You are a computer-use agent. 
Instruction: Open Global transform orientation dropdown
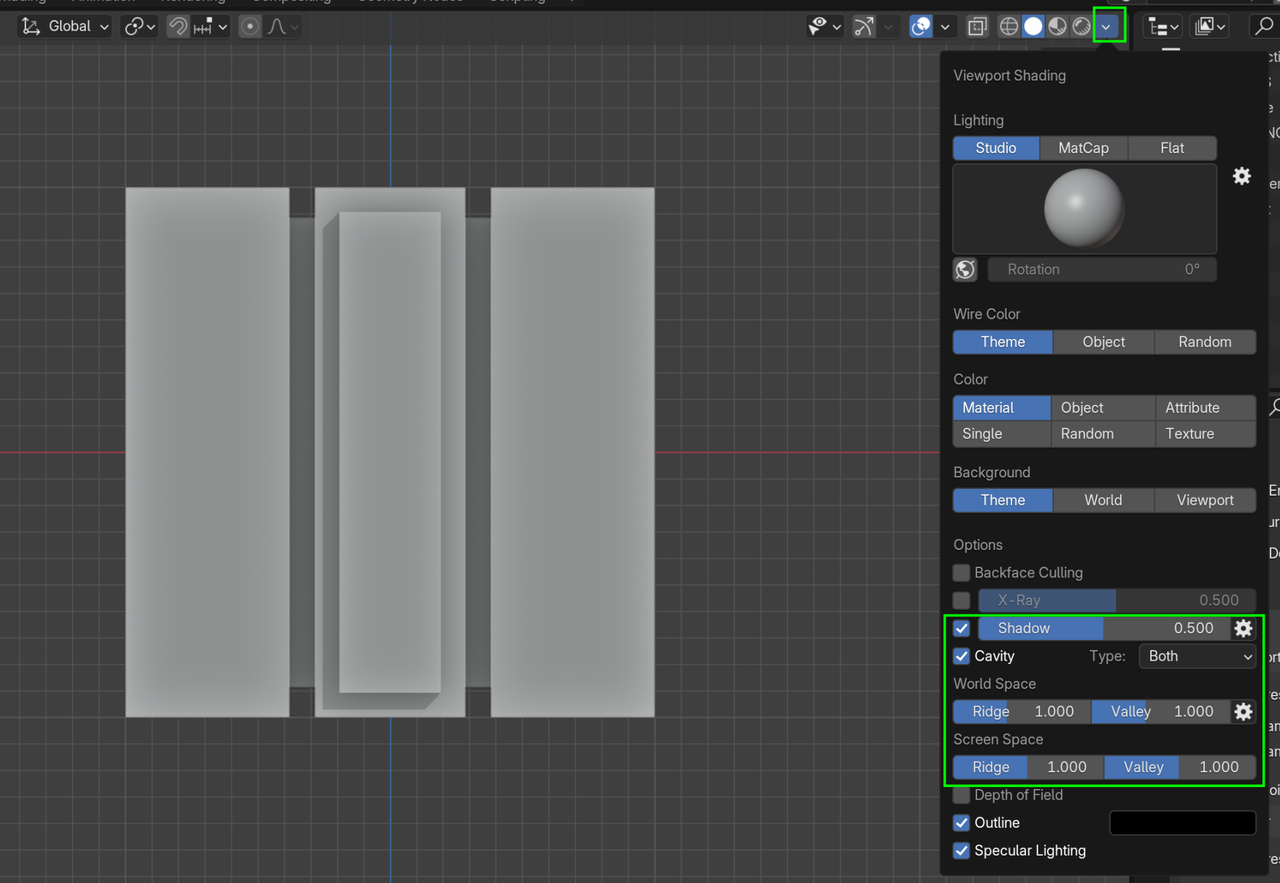pos(66,27)
